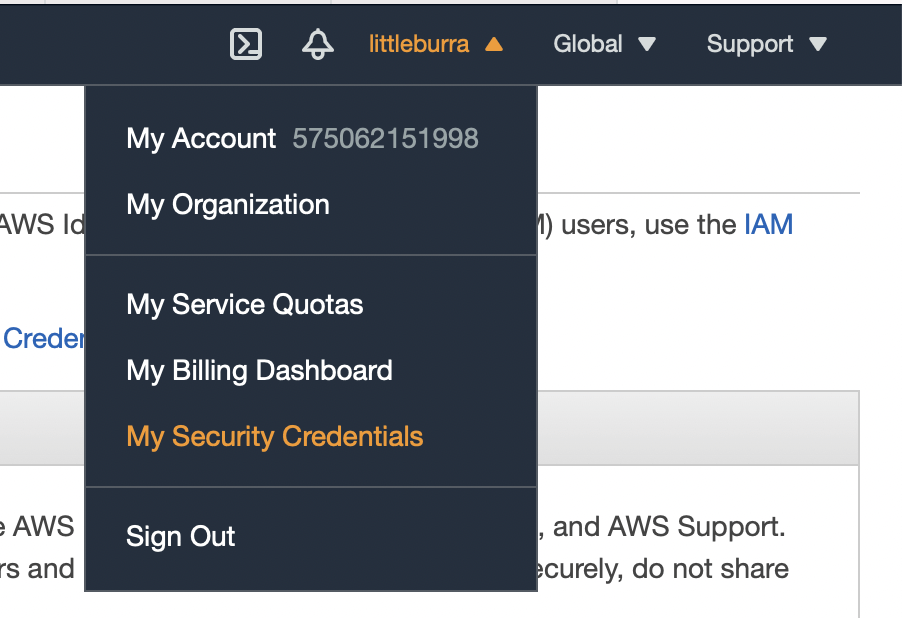902x618 pixels.
Task: Go to My Service Quotas
Action: click(x=245, y=304)
